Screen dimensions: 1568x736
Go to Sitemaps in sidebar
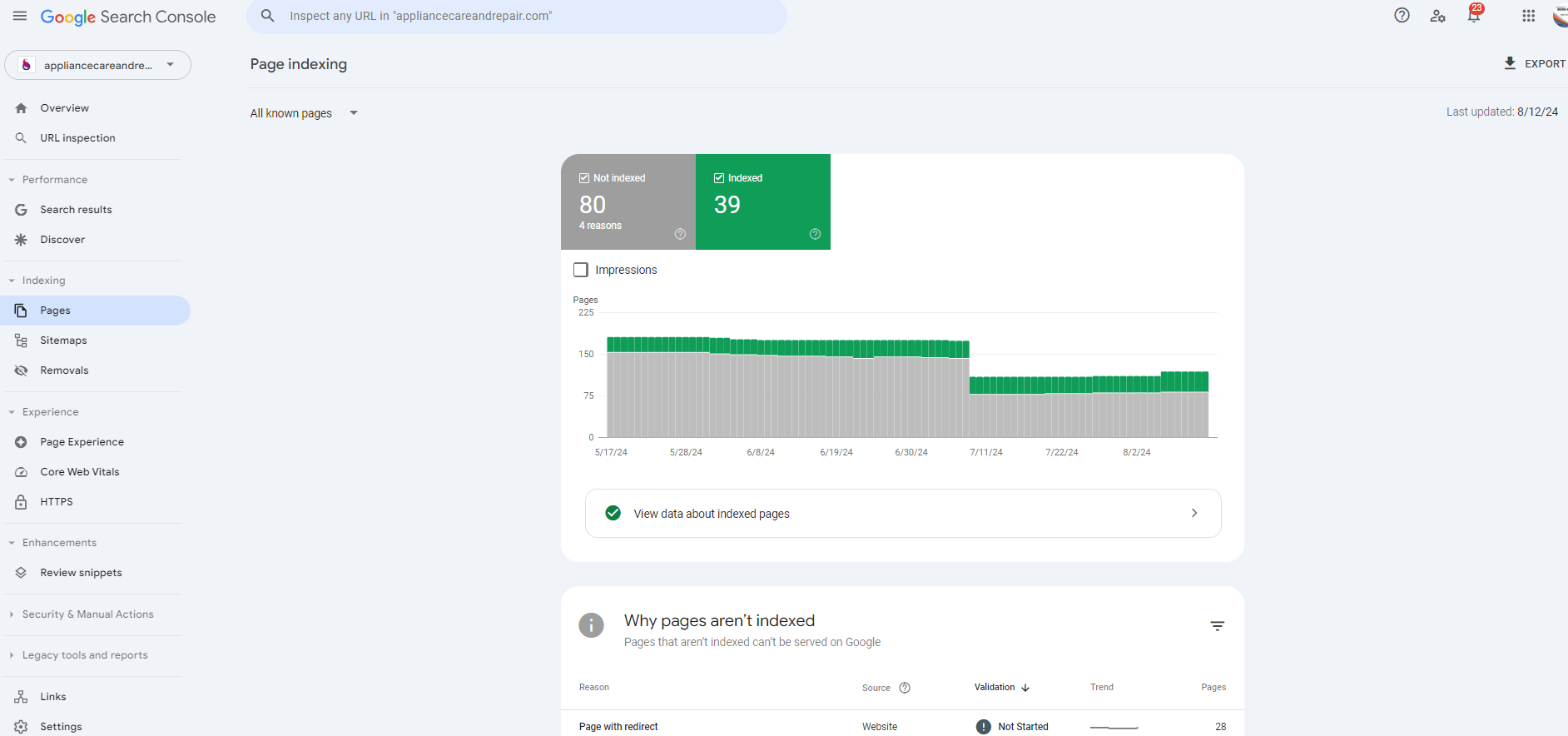click(63, 341)
